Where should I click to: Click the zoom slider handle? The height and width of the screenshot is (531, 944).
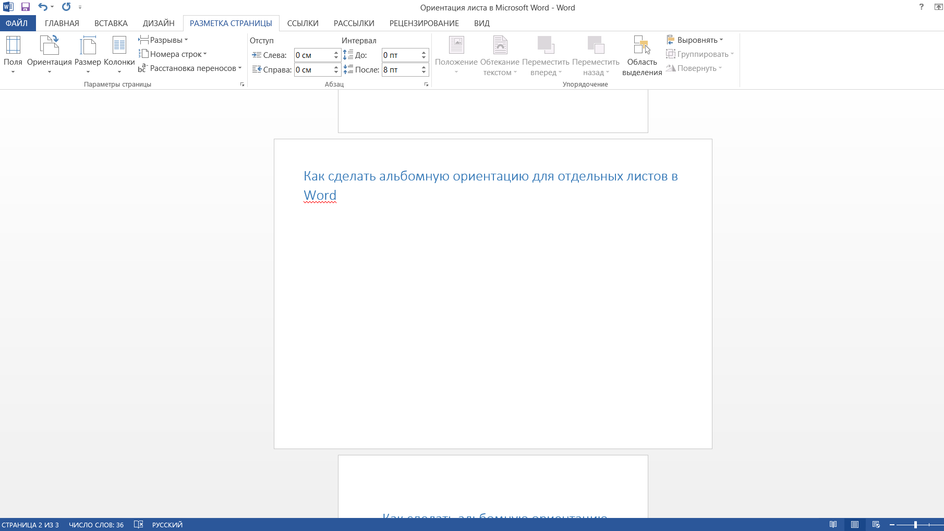915,525
